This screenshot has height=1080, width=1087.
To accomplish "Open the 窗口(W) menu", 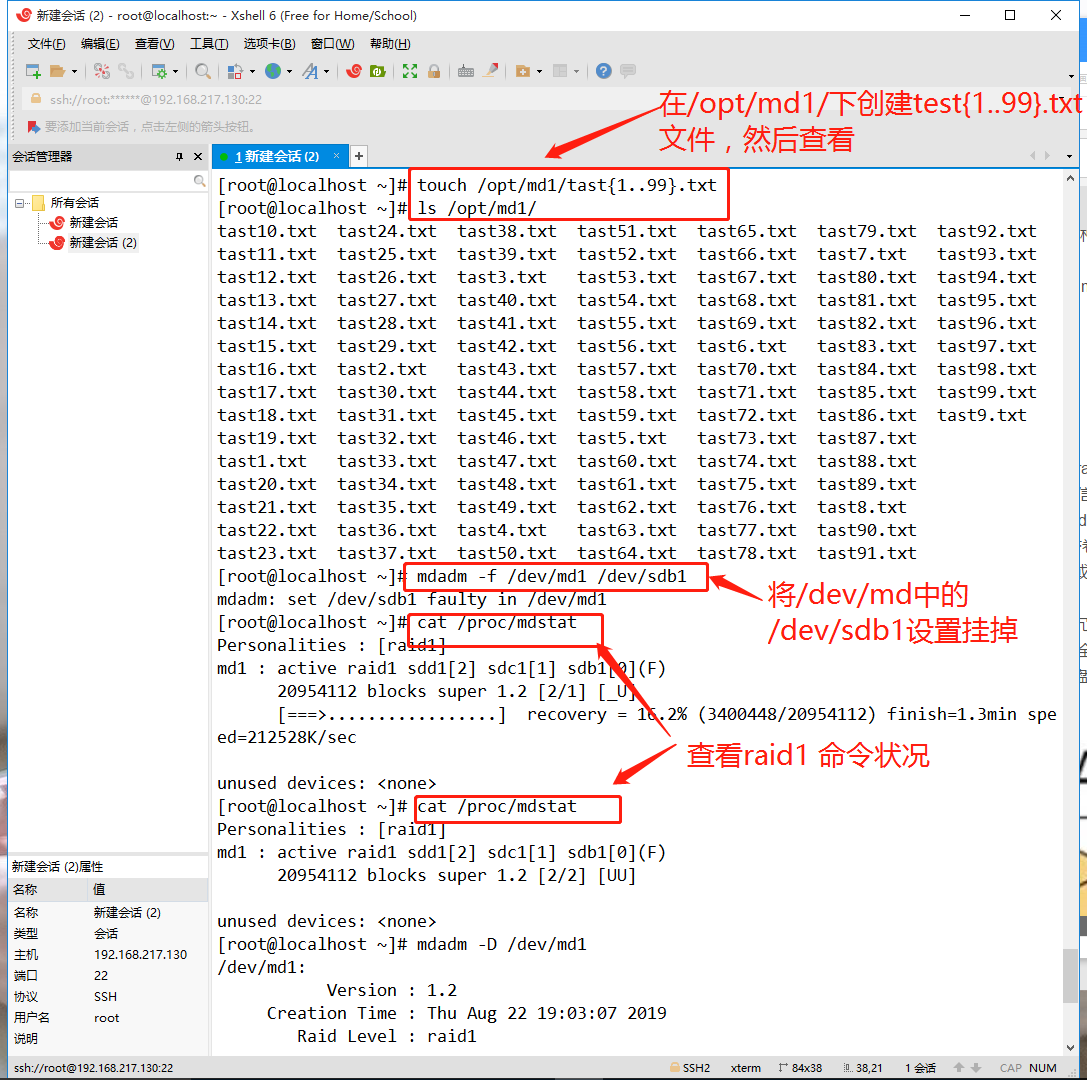I will pyautogui.click(x=332, y=44).
